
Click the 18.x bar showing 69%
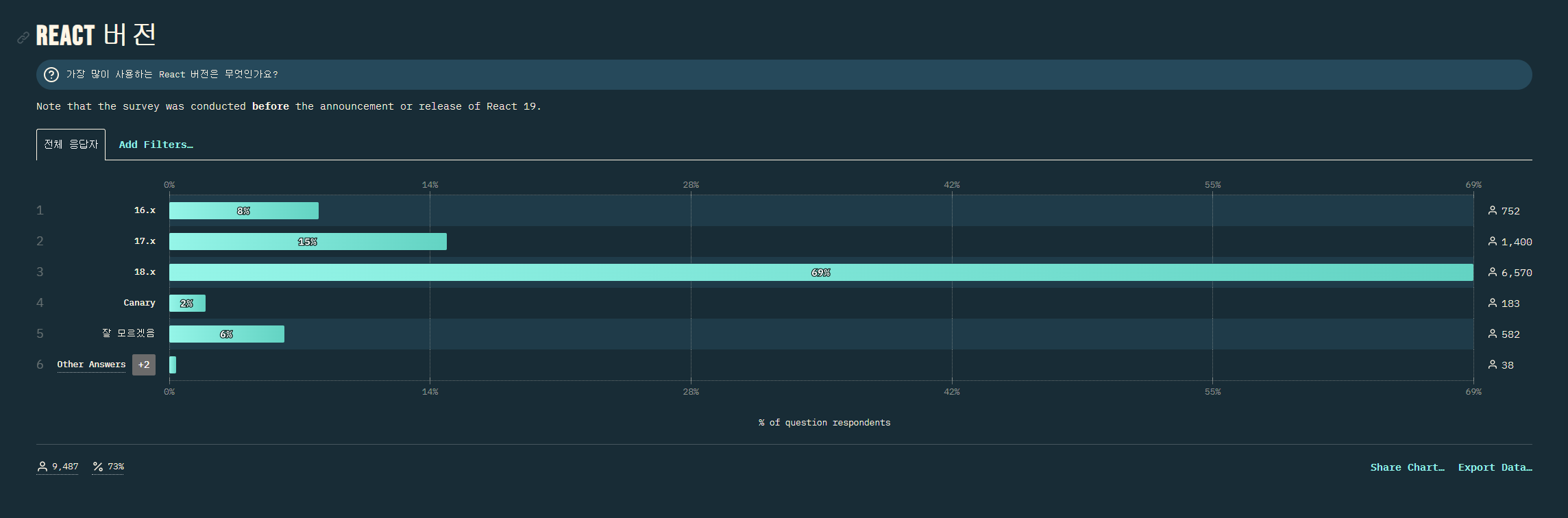pos(821,272)
